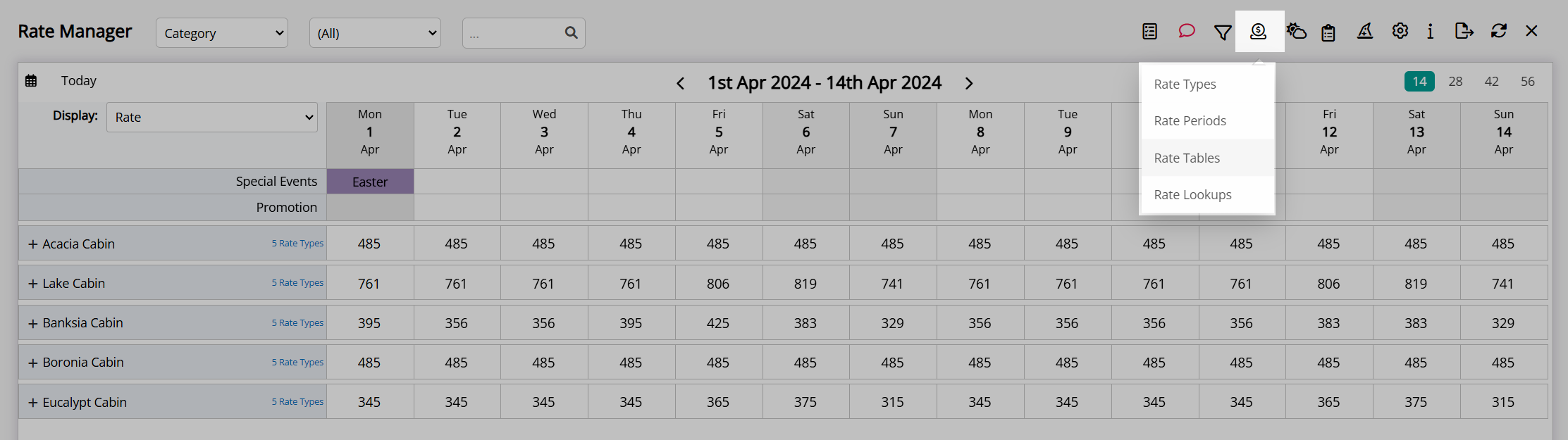
Task: Click the sun and cloud weather icon
Action: point(1296,31)
